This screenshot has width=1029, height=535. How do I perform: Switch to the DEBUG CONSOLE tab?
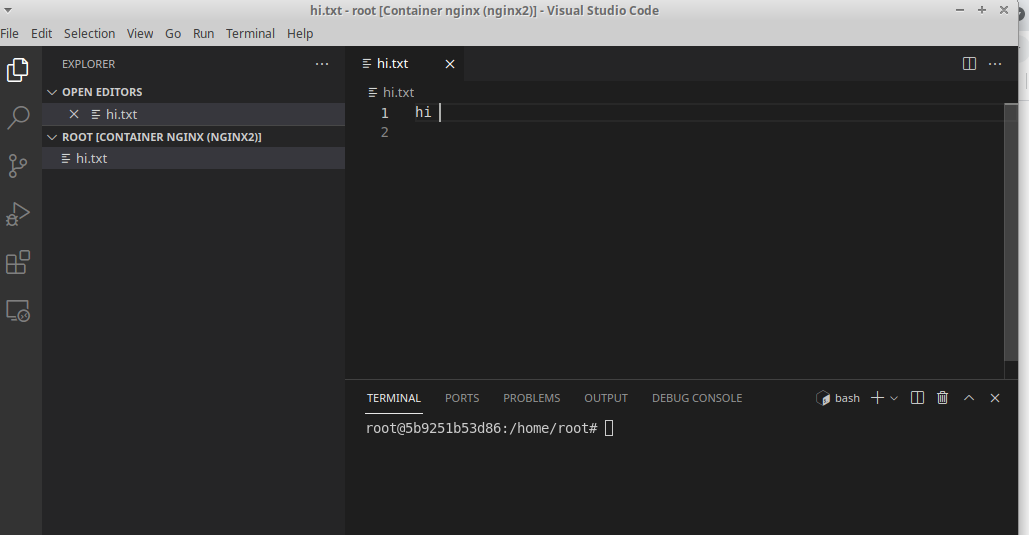[x=697, y=398]
